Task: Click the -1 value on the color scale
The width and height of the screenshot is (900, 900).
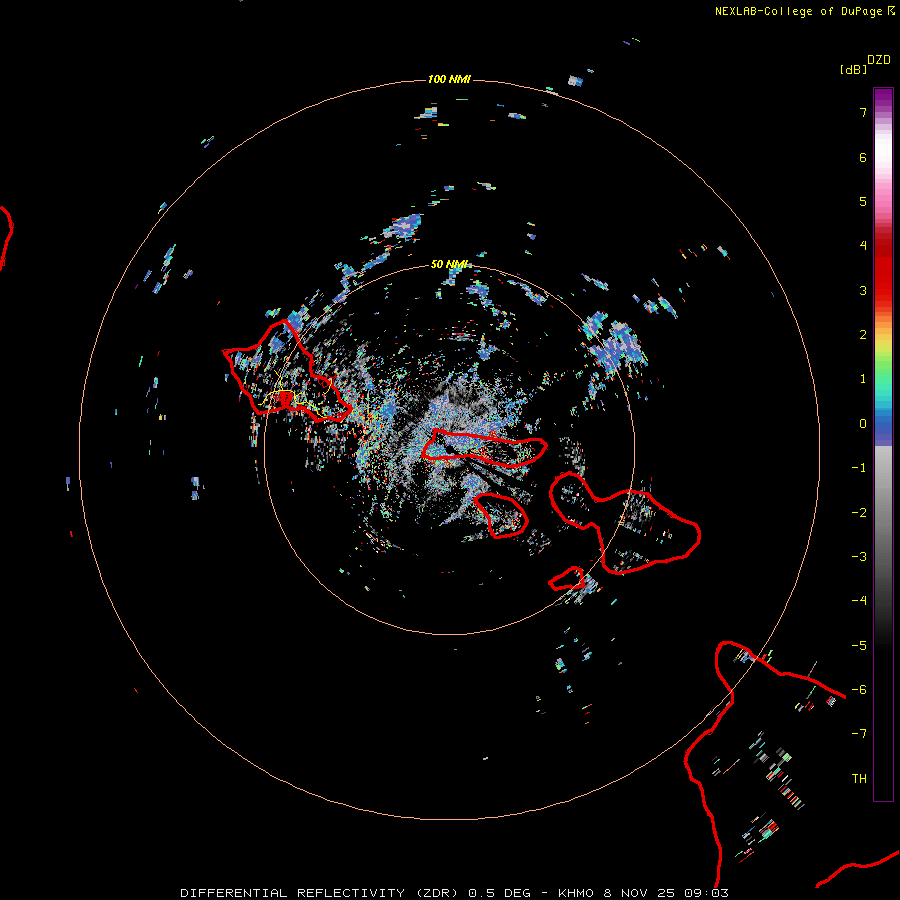Action: tap(859, 468)
